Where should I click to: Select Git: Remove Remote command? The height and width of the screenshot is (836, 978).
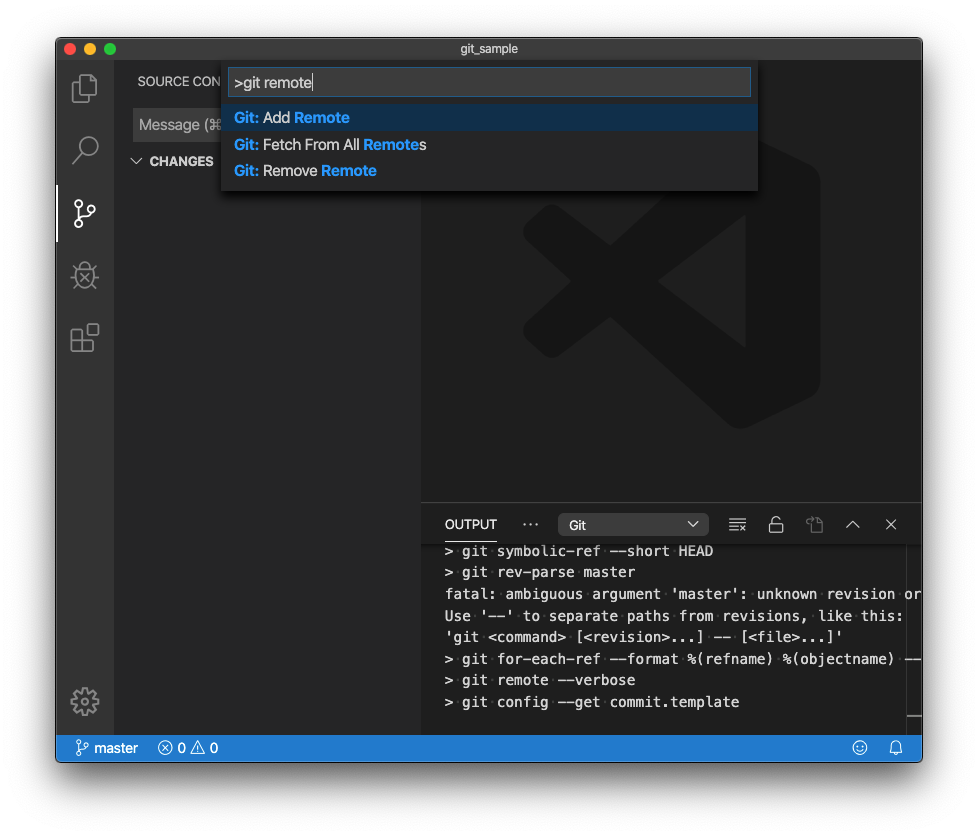point(490,171)
